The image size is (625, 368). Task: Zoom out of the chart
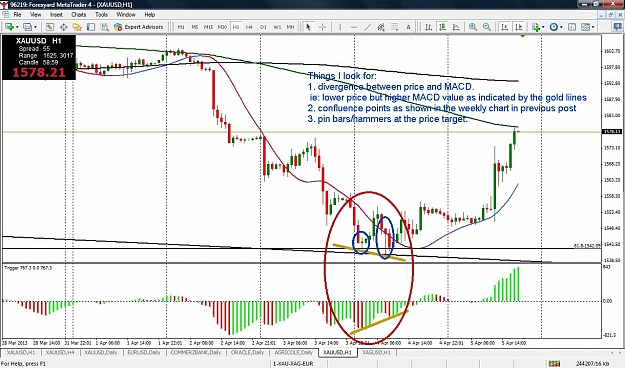pos(487,27)
